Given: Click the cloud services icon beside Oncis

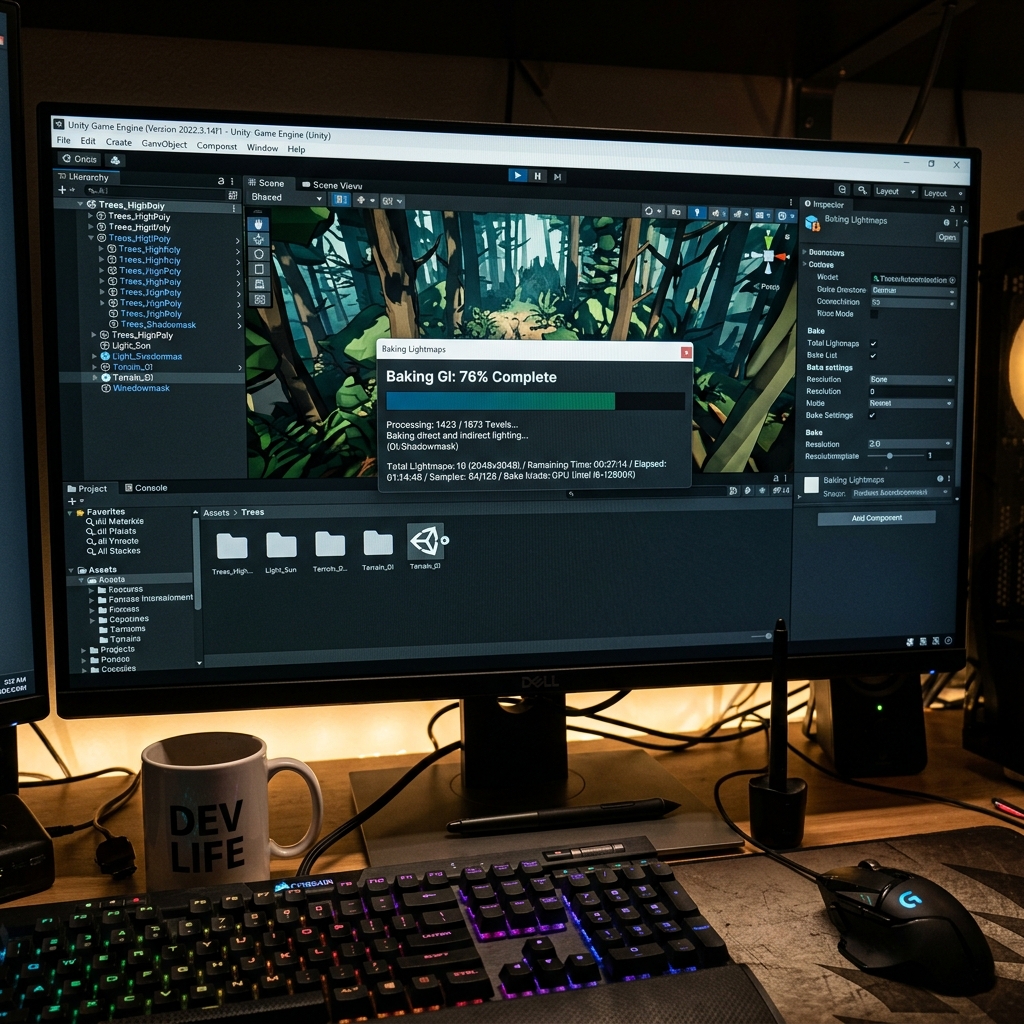Looking at the screenshot, I should point(116,160).
